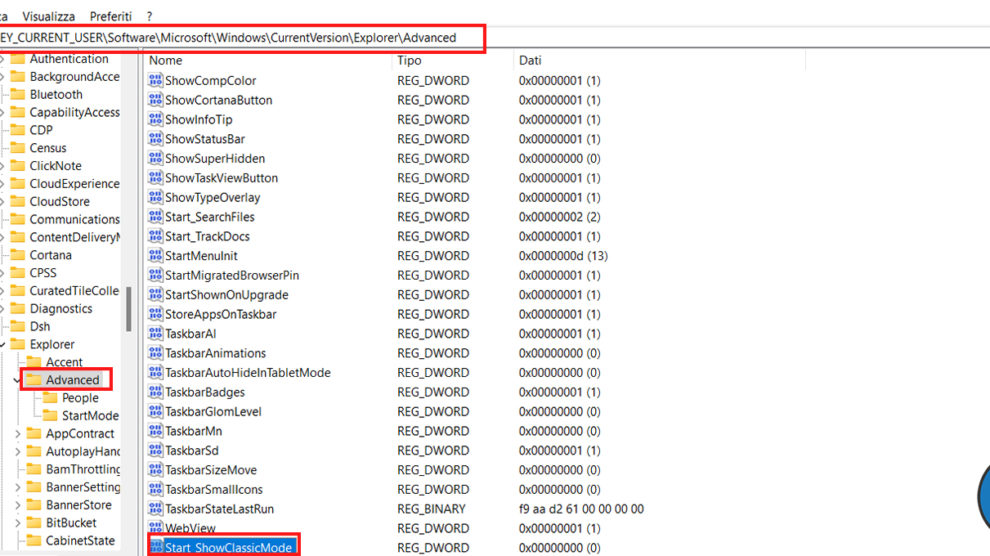
Task: Select the ShowInfoTip value icon
Action: point(155,119)
